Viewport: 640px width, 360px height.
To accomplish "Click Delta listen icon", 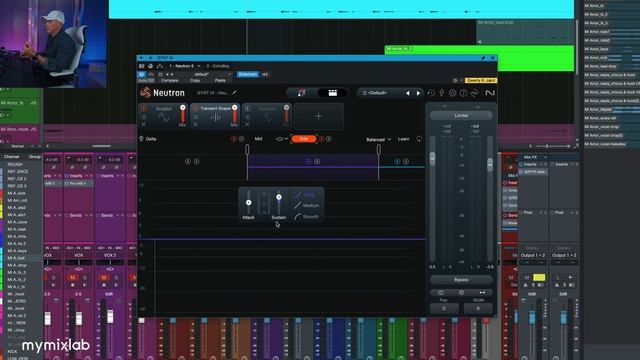I will [142, 139].
